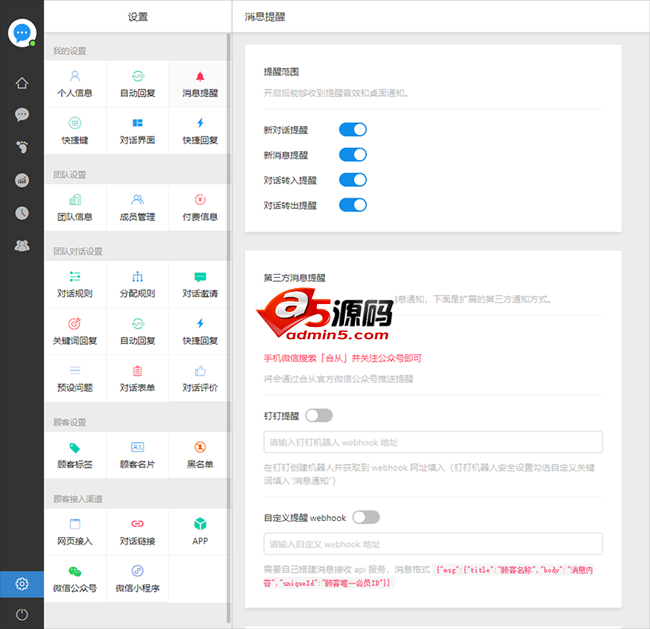Open 对话邀请 tile
The width and height of the screenshot is (650, 629).
pyautogui.click(x=200, y=284)
